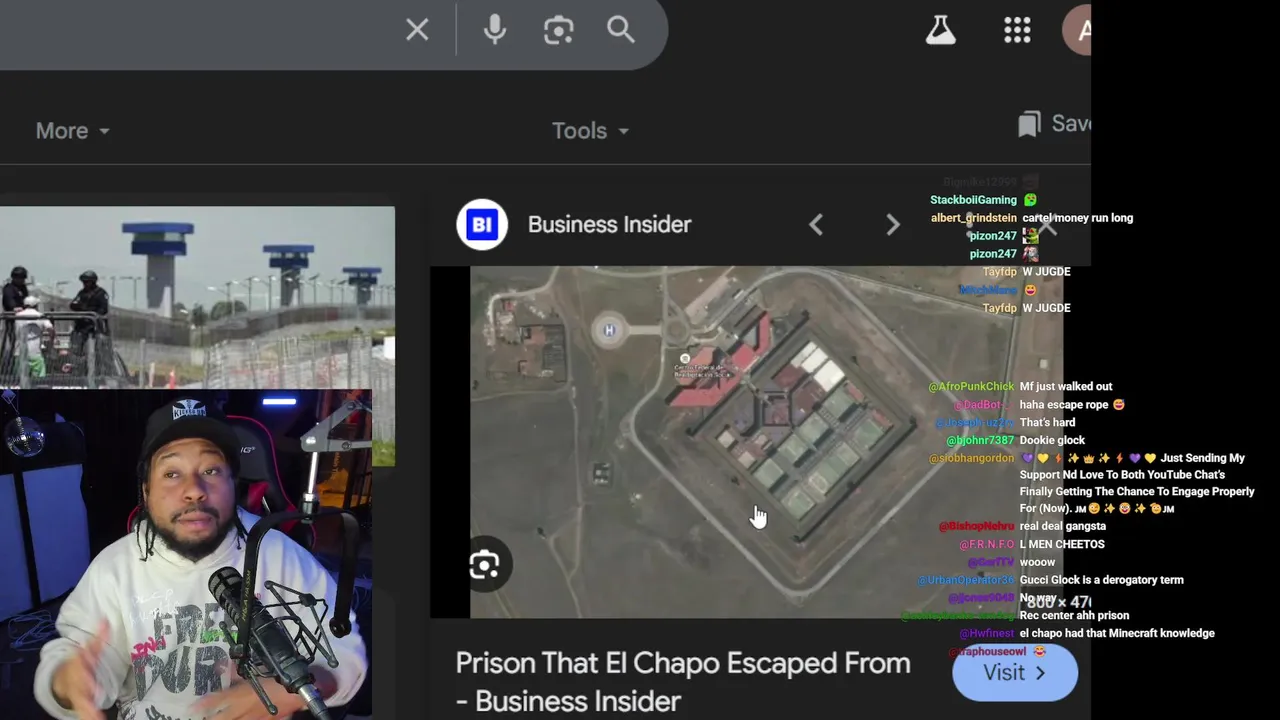Click chat message 'real deal gangsta'

coord(1062,526)
